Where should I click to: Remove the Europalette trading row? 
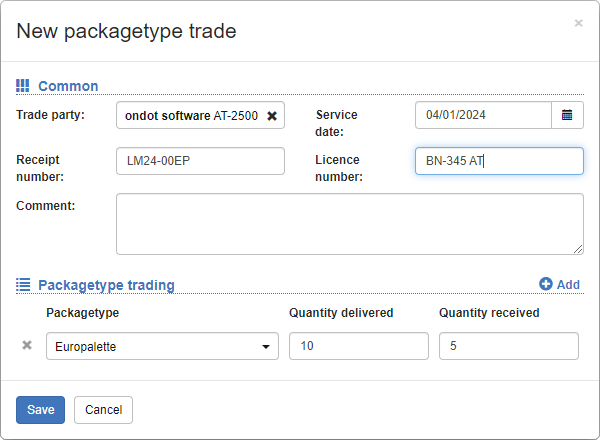coord(27,346)
